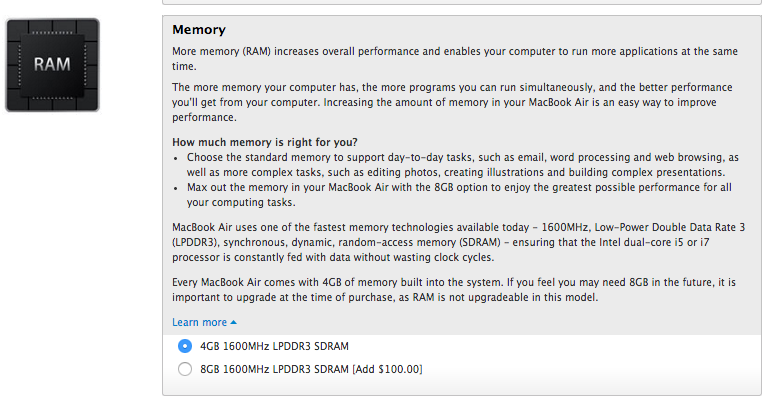Click the Memory heading
Screen dimensions: 771x403
[x=199, y=30]
